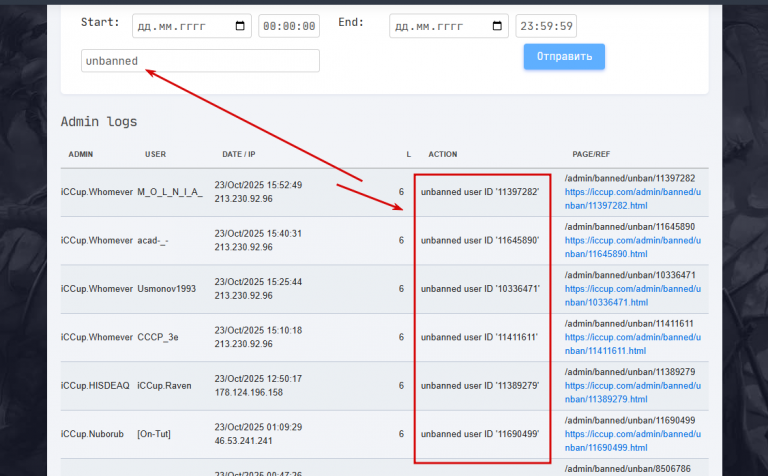Click timestamp 23/Oct/2025 12:50:17
The width and height of the screenshot is (768, 476).
point(258,379)
